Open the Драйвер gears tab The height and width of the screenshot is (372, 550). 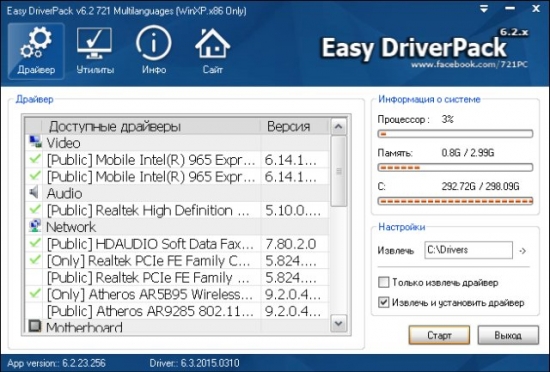(36, 51)
